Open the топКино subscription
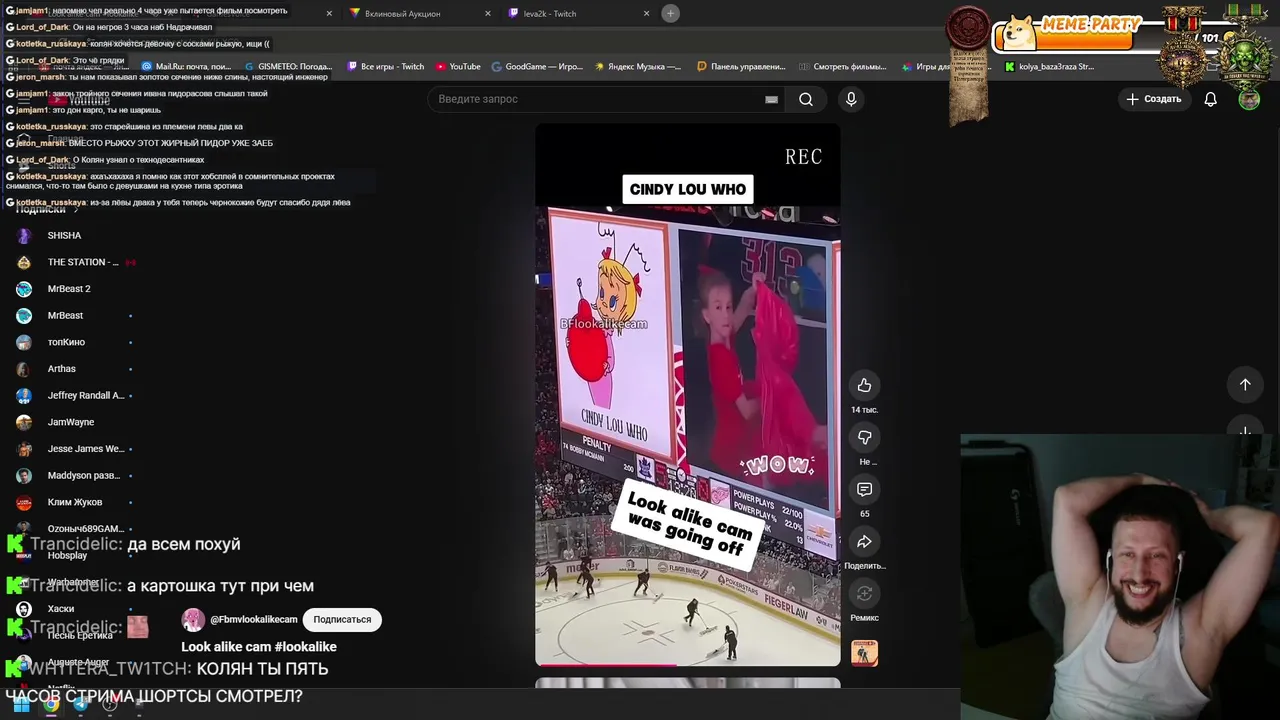 click(66, 342)
